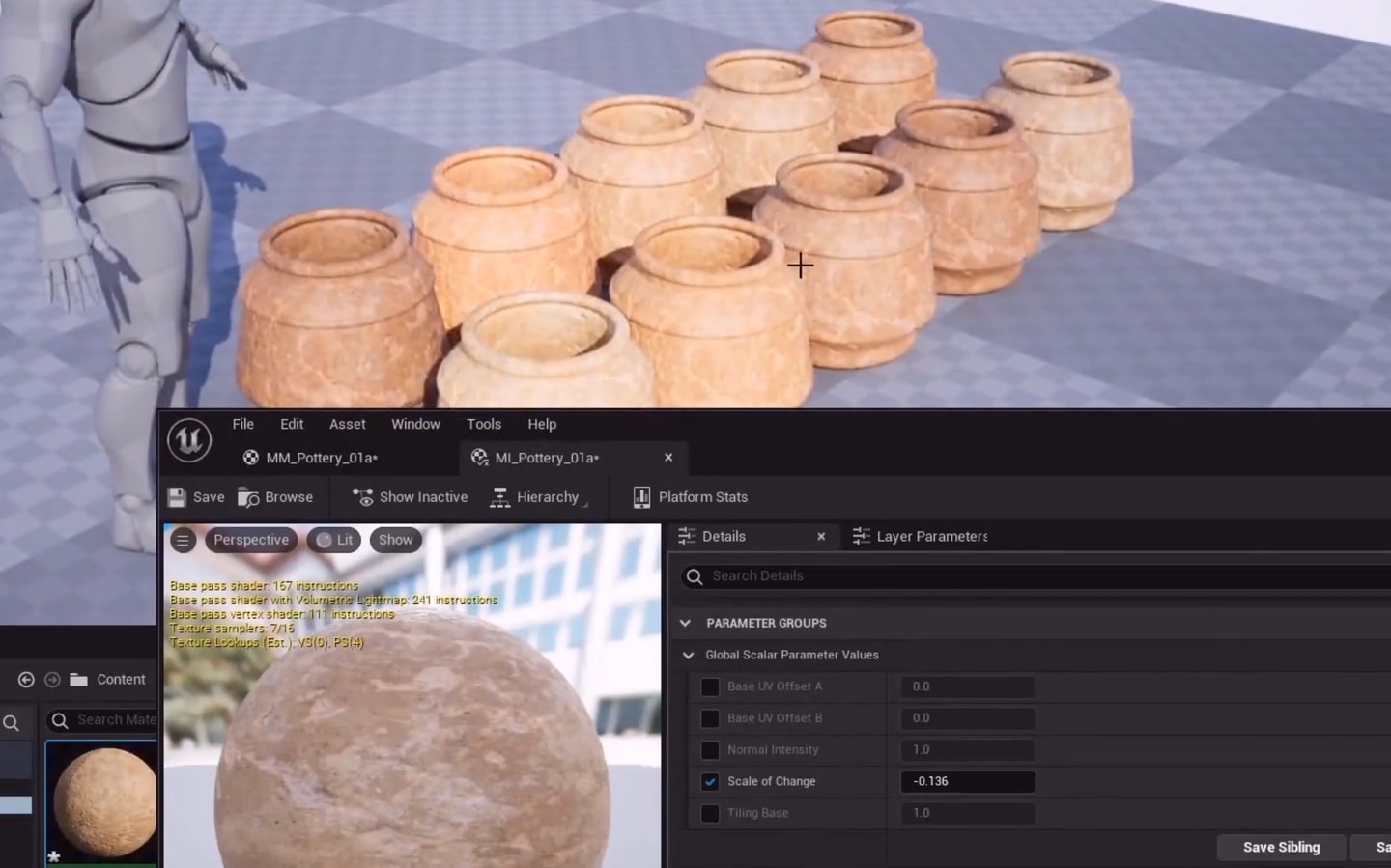Click the Base UV Offset A value field
This screenshot has height=868, width=1391.
(x=967, y=686)
